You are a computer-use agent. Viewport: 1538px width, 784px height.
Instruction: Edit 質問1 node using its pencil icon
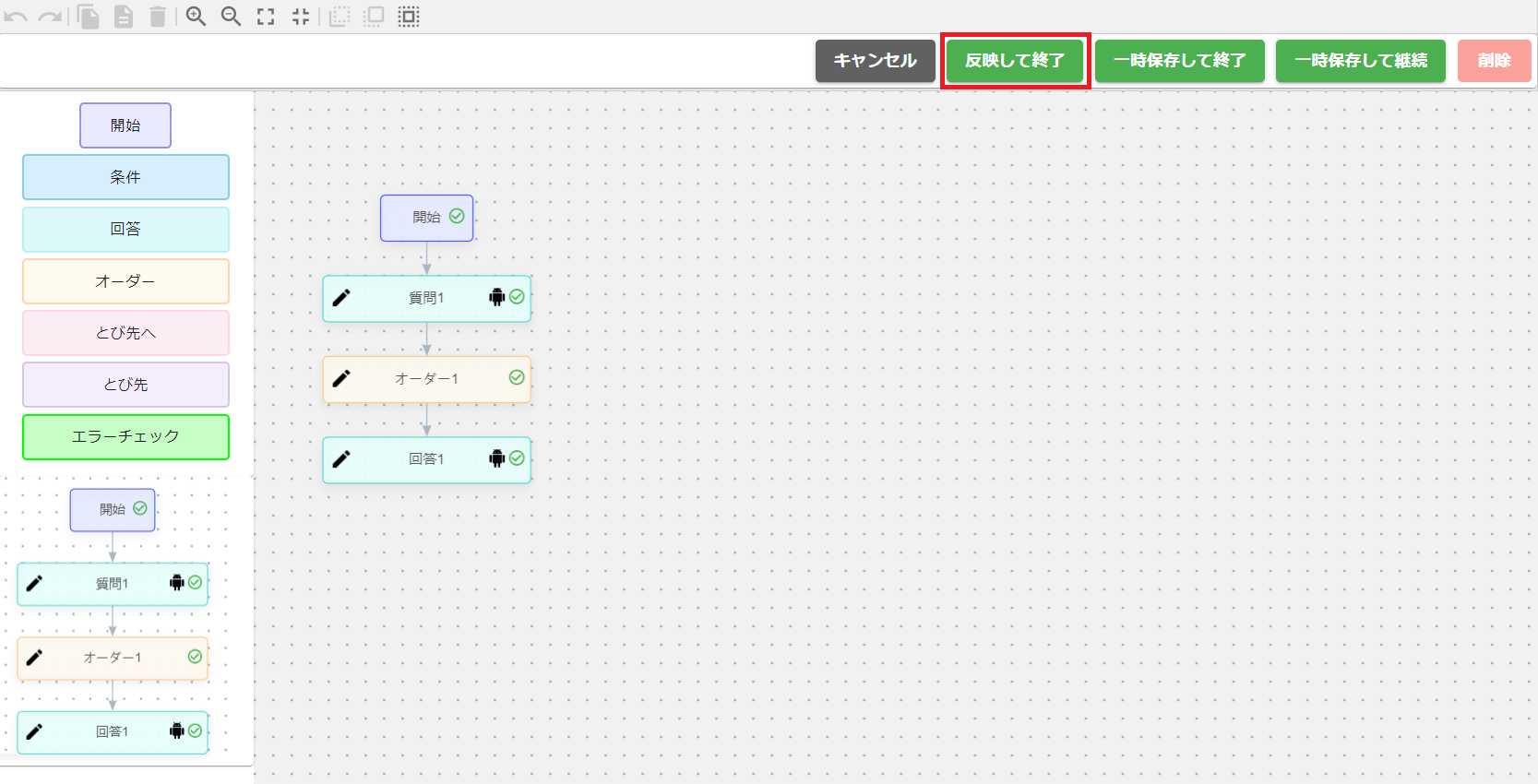(341, 298)
